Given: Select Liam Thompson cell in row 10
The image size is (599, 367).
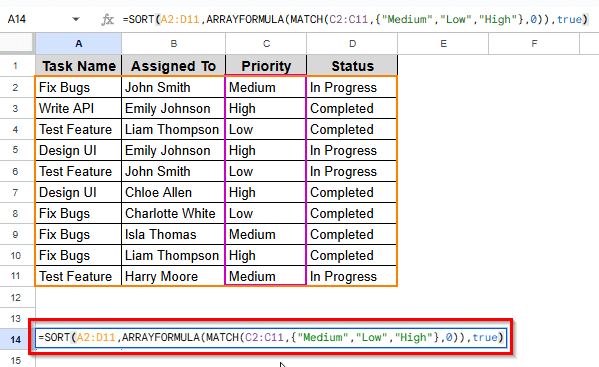Looking at the screenshot, I should coord(173,255).
